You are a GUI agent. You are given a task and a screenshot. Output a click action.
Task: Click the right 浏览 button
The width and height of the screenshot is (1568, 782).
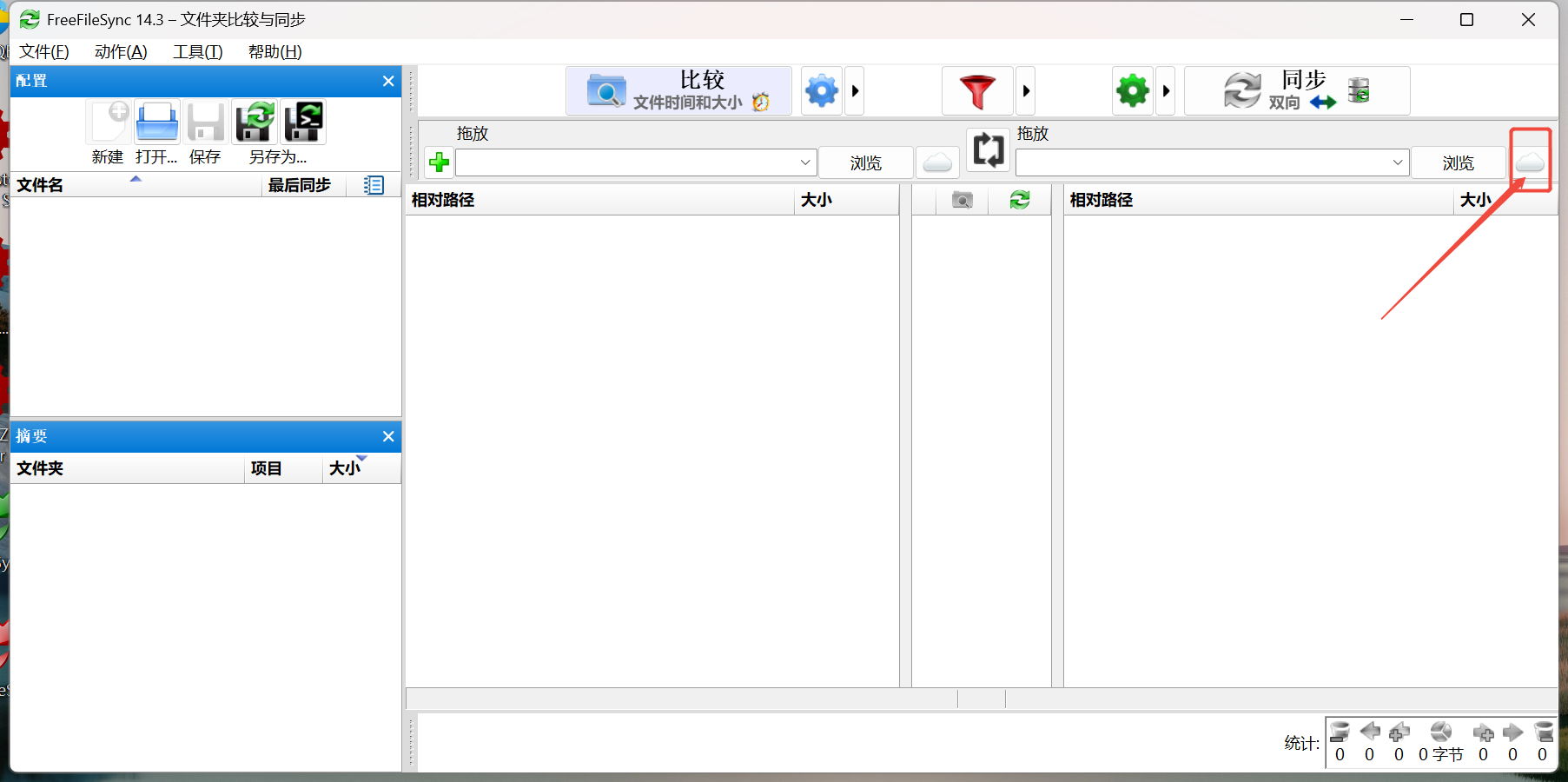pos(1459,162)
